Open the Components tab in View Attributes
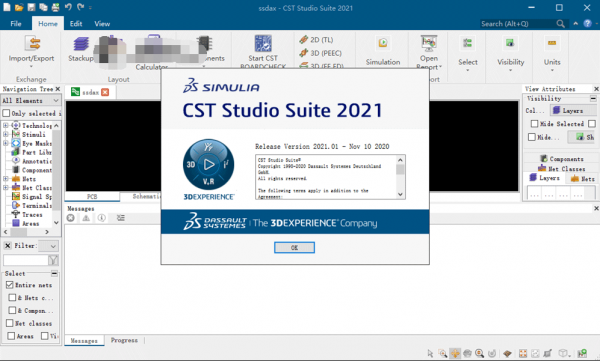The height and width of the screenshot is (361, 600). [562, 158]
